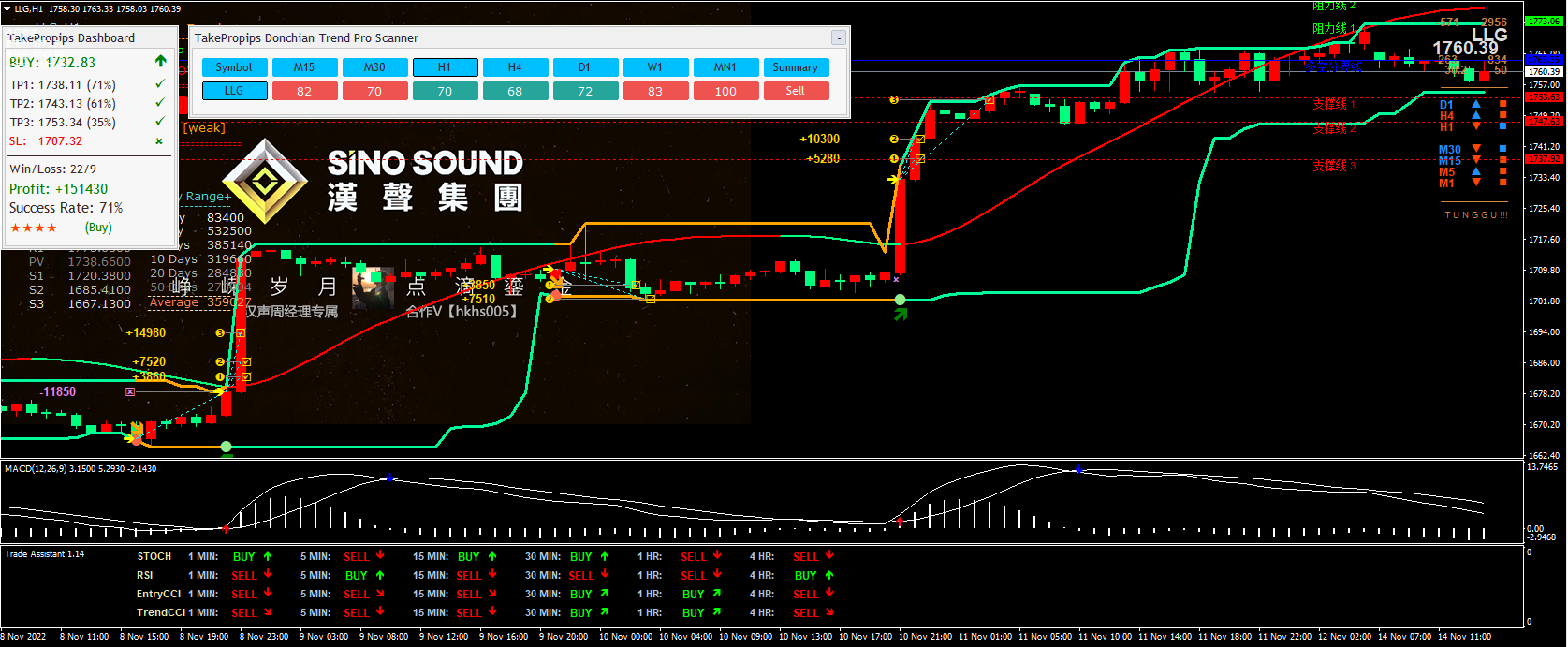The image size is (1568, 647).
Task: Click the STOCH 1 MIN buy arrow
Action: [268, 556]
